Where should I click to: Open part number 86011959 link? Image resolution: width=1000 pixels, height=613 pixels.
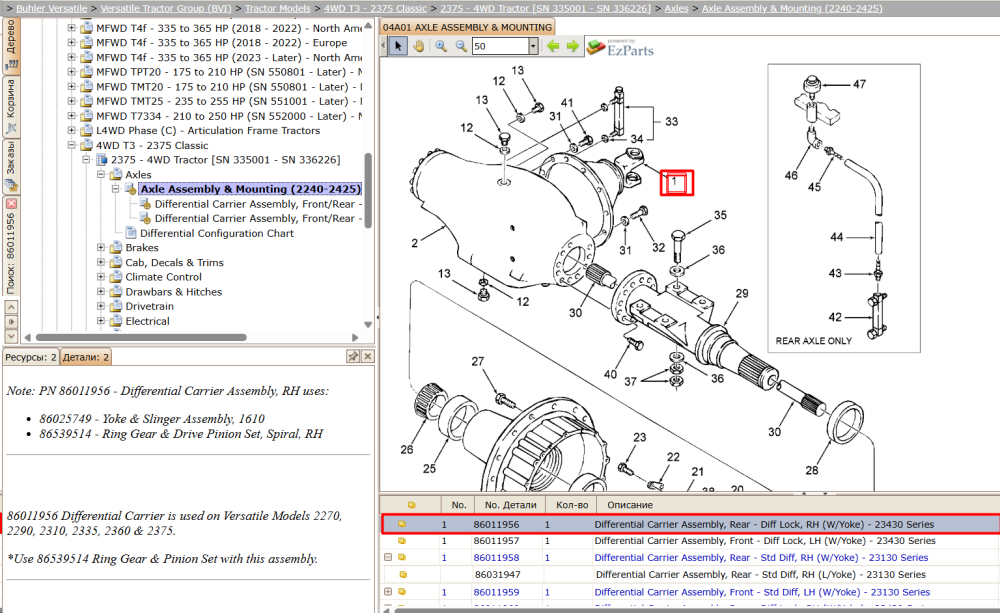pos(496,592)
